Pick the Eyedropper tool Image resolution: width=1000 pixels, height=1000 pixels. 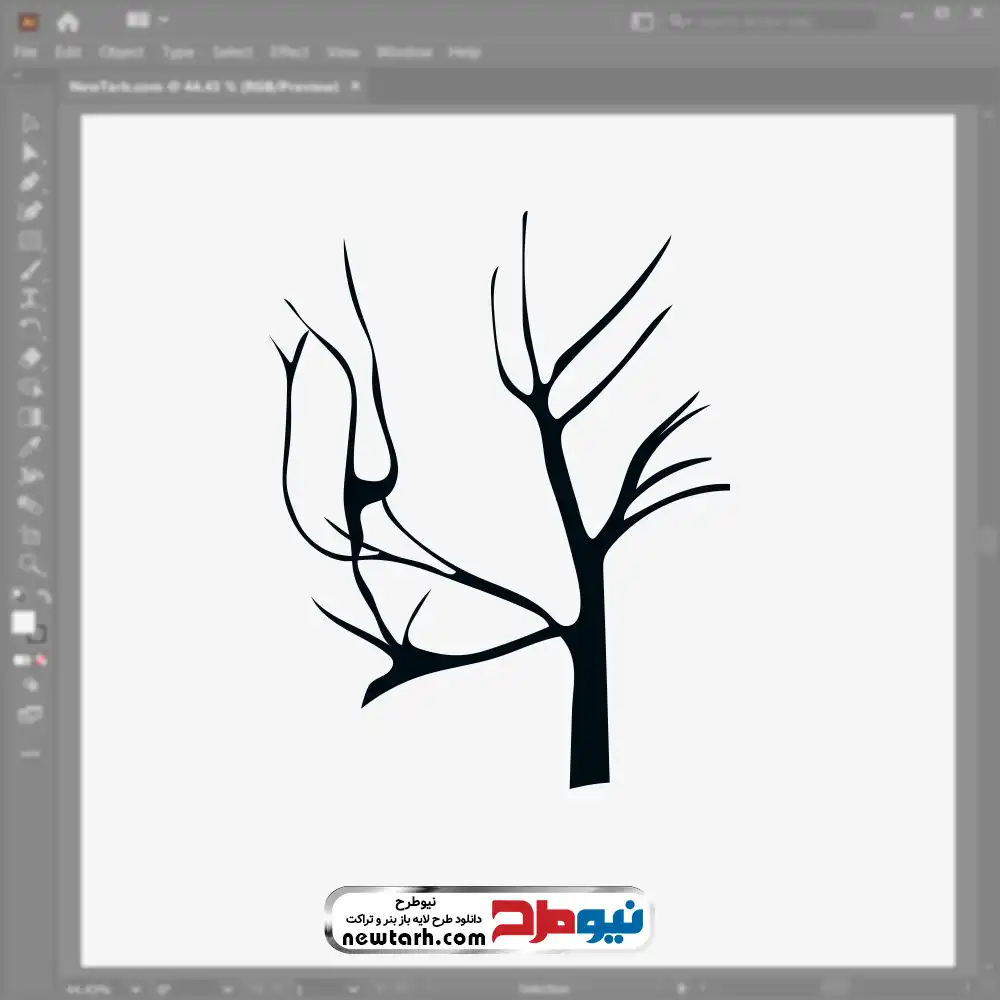30,446
